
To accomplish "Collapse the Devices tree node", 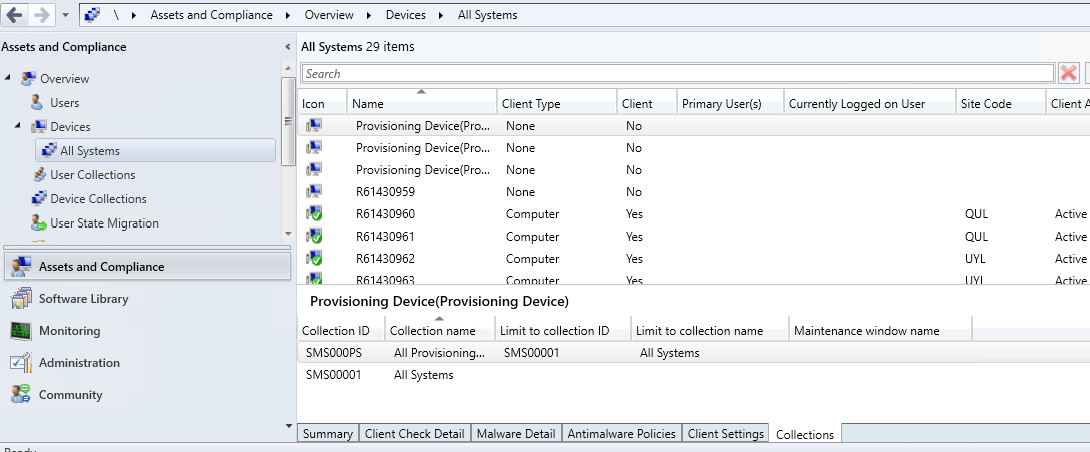I will pos(18,126).
